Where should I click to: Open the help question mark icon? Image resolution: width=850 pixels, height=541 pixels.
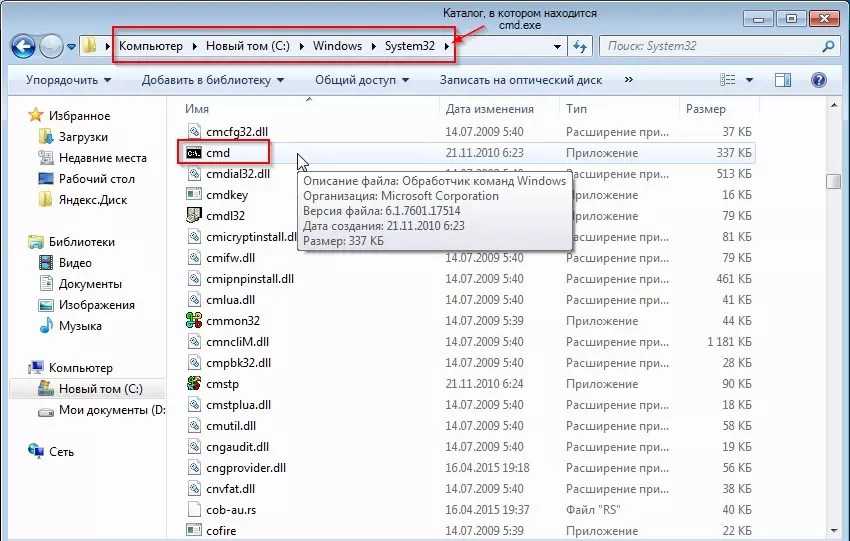[818, 80]
